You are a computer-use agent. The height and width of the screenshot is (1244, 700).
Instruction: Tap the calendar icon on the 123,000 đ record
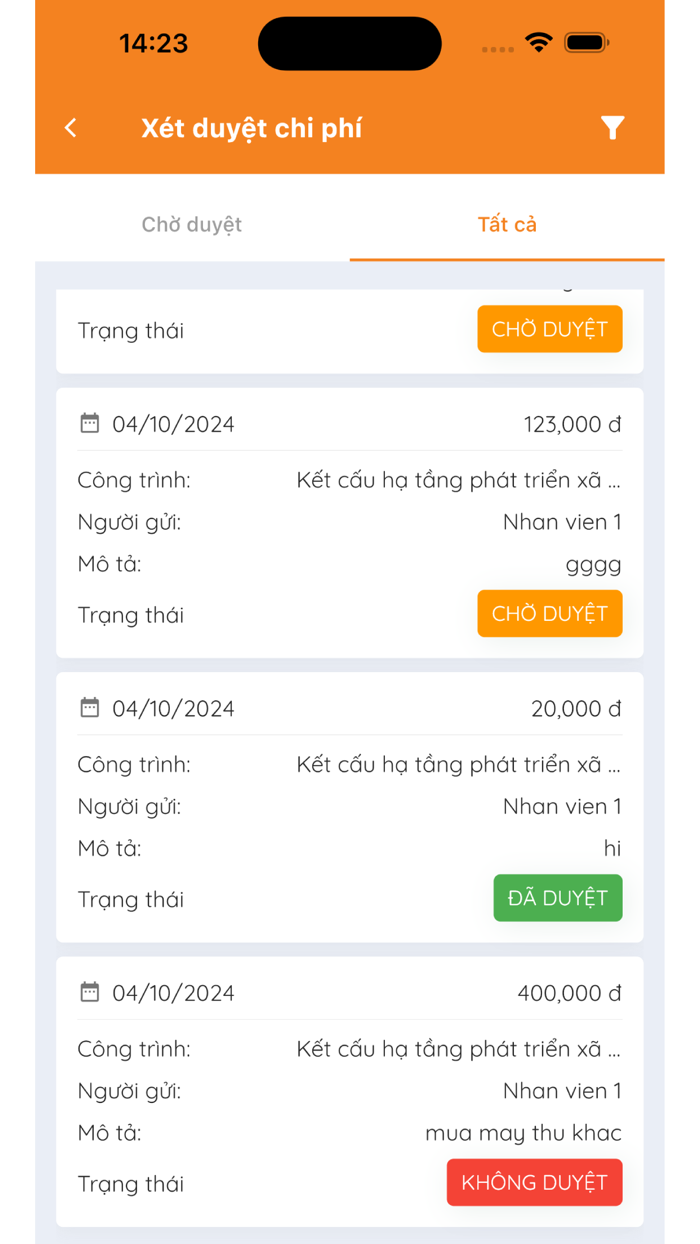pos(91,423)
